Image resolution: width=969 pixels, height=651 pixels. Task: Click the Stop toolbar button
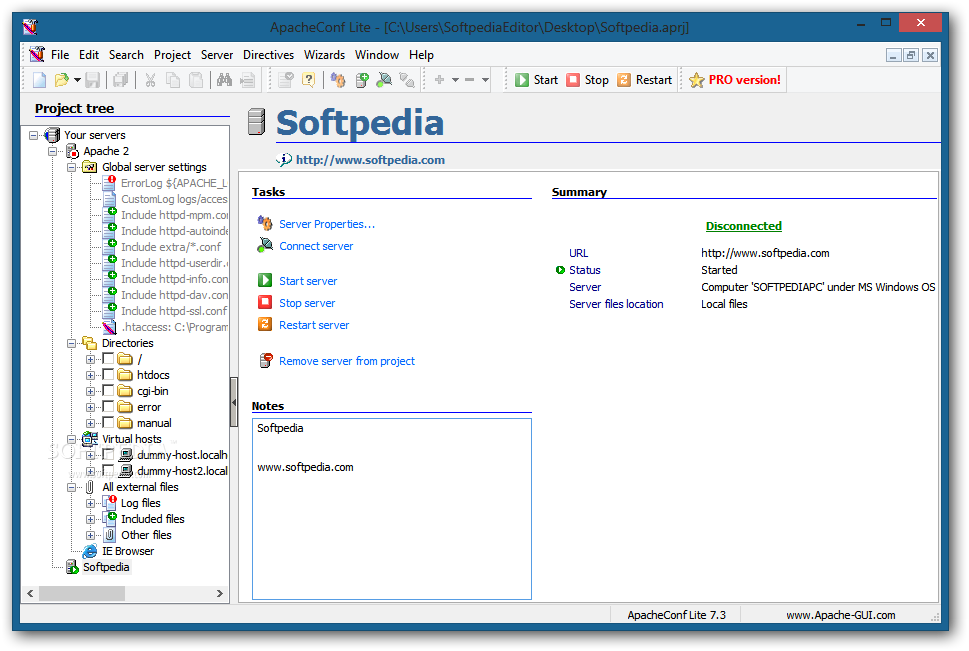point(588,80)
